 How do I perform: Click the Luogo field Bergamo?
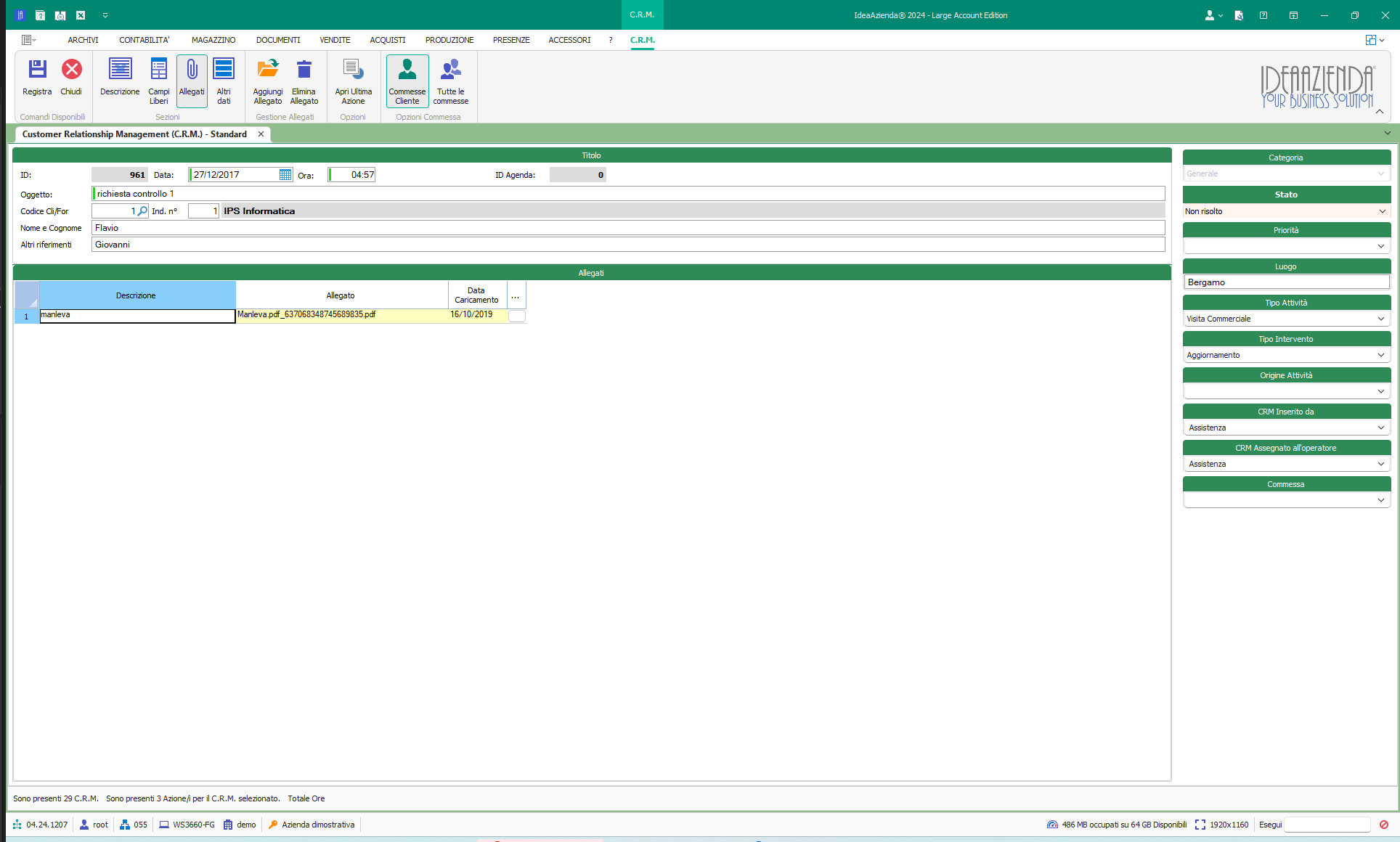coord(1286,282)
